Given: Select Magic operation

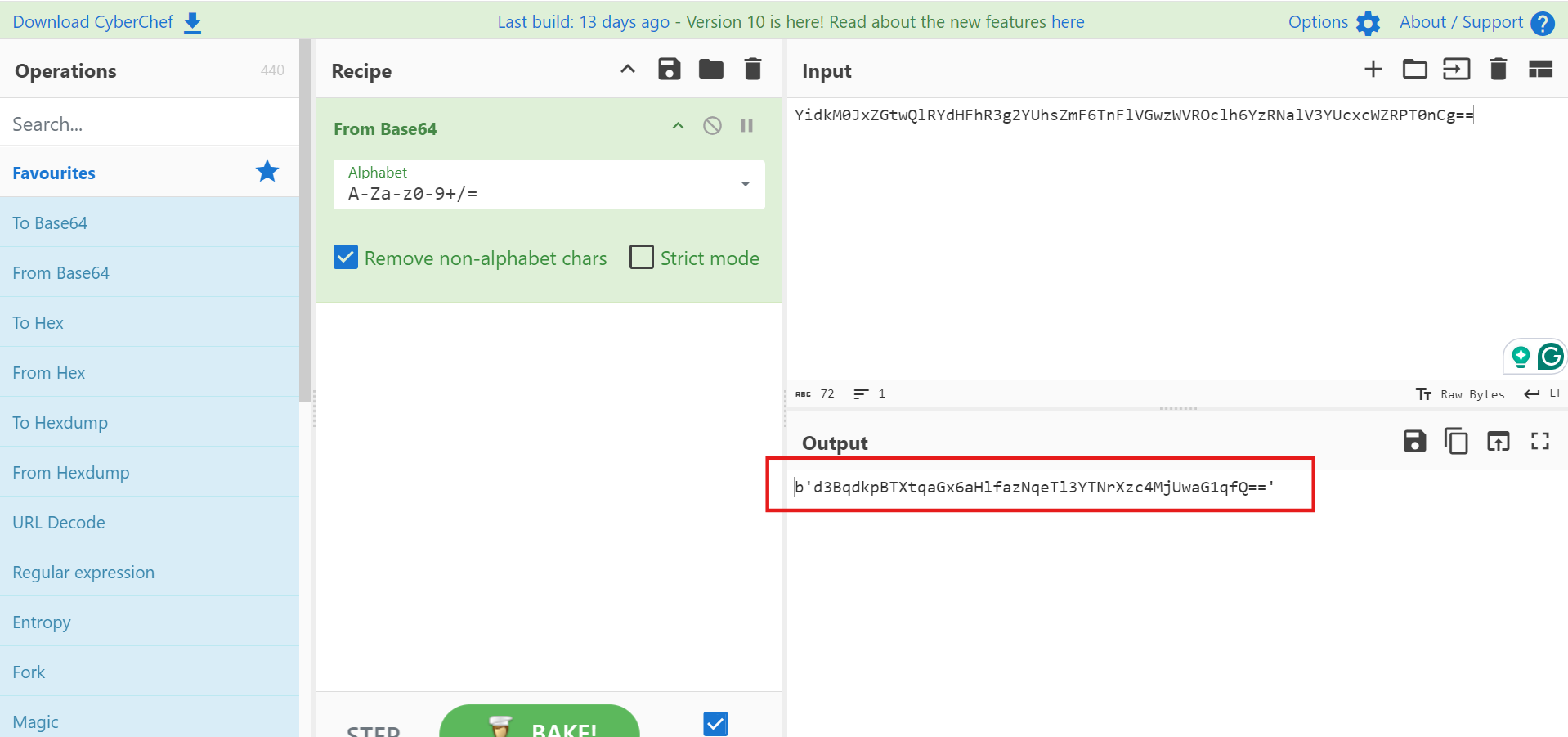Looking at the screenshot, I should [x=150, y=718].
